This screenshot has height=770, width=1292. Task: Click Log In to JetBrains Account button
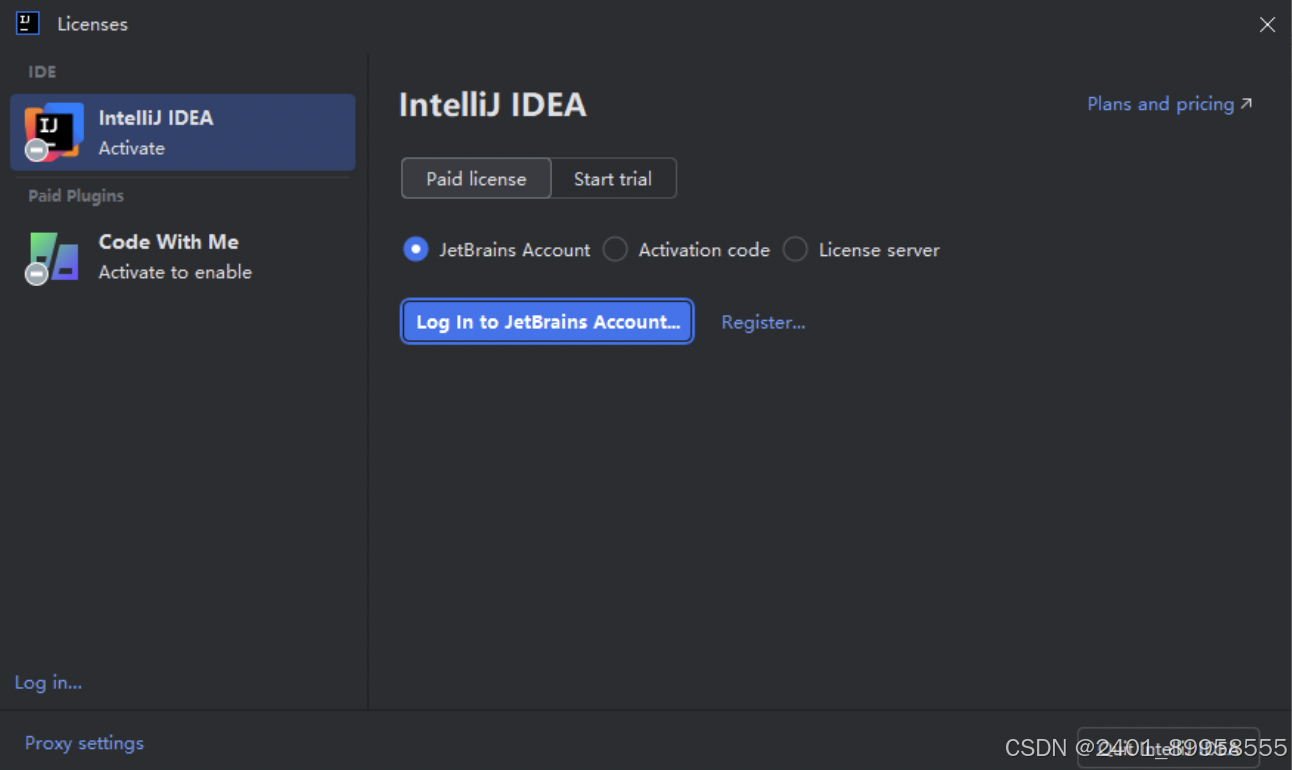(547, 322)
